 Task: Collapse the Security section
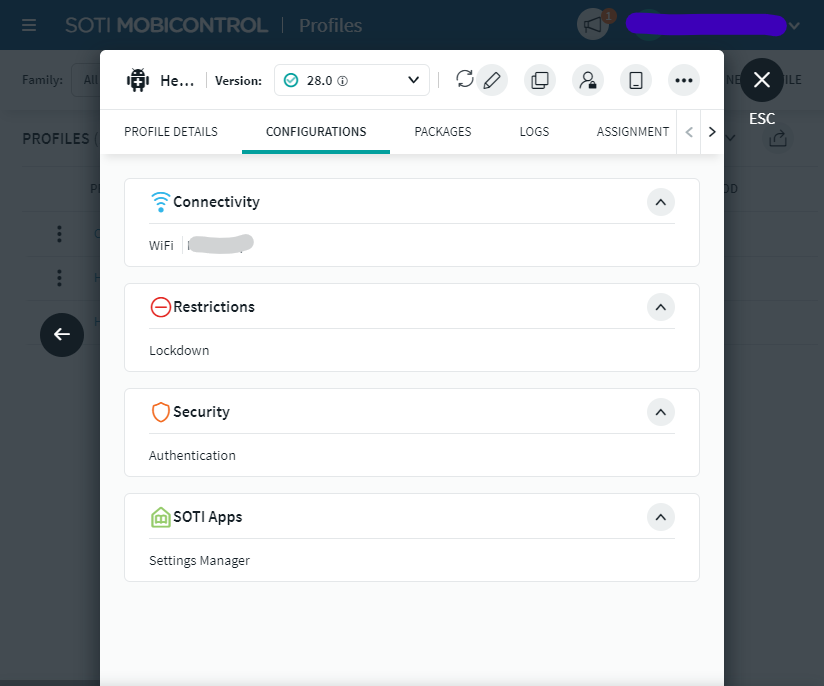tap(660, 412)
